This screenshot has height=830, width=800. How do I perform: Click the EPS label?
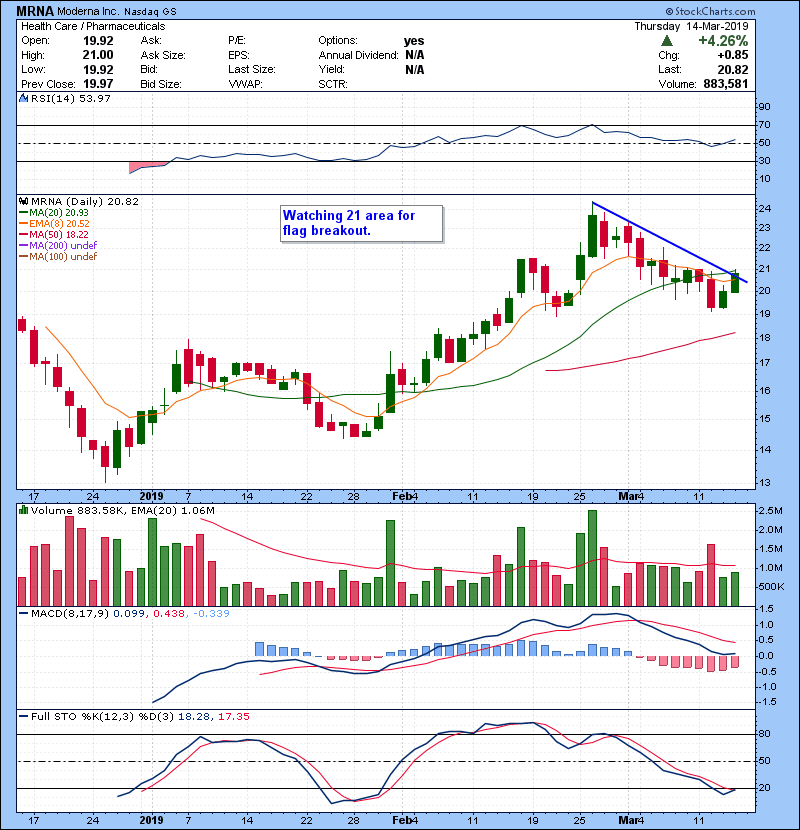[238, 55]
